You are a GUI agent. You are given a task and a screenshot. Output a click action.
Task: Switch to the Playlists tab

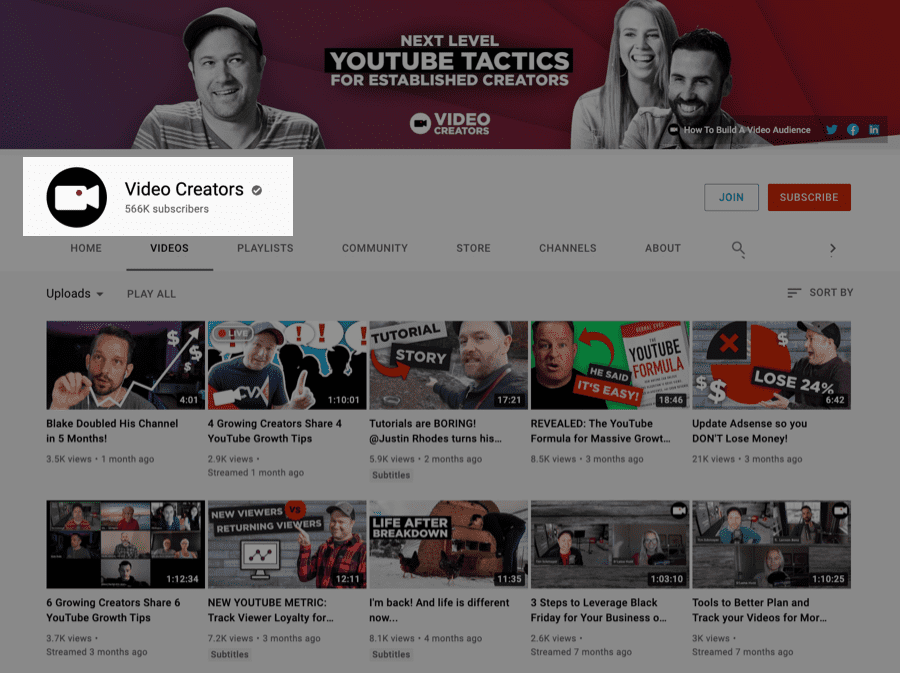pyautogui.click(x=265, y=248)
